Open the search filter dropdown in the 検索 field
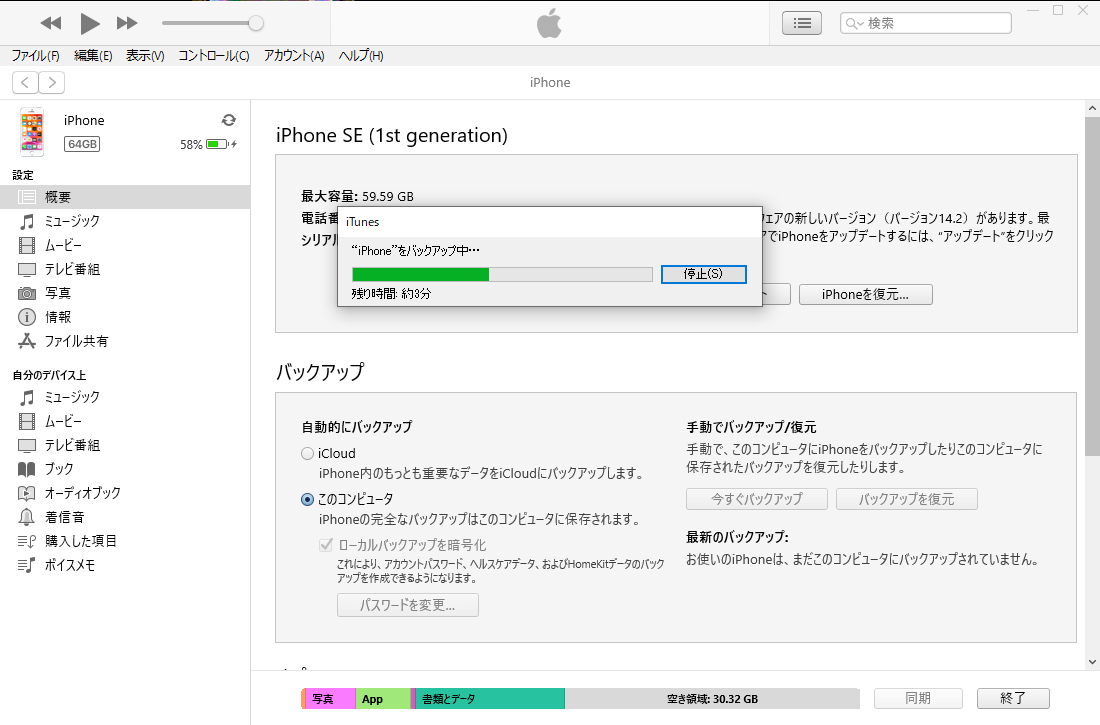Screen dimensions: 1100x725 (853, 22)
